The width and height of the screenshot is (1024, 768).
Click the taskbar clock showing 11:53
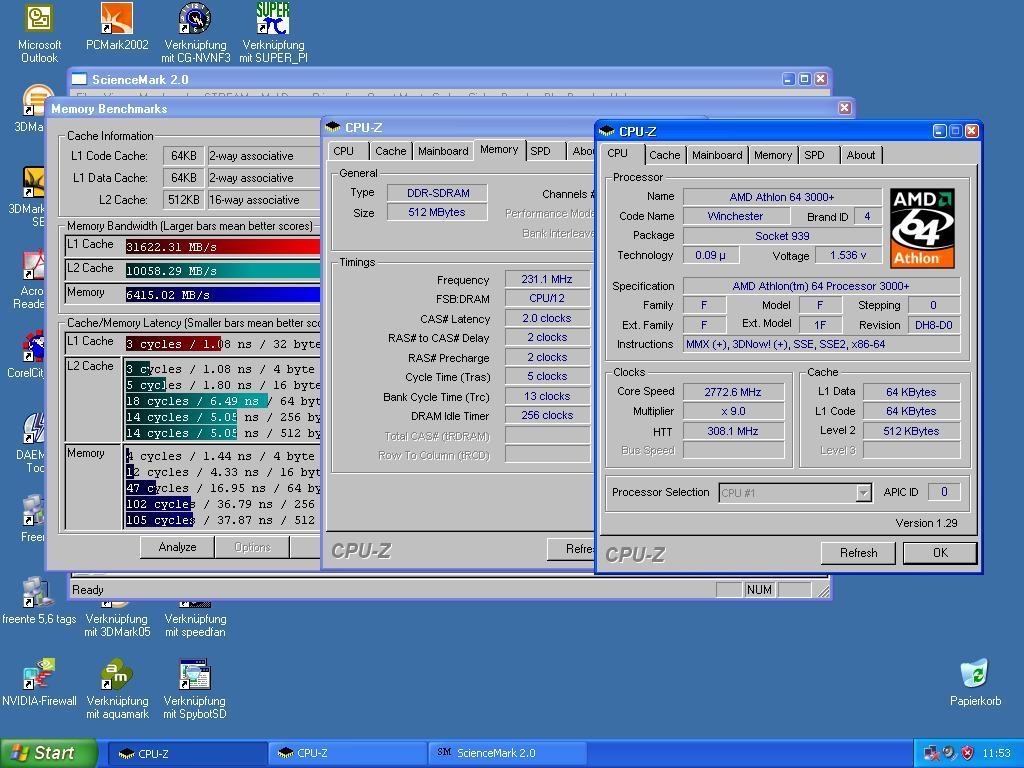(996, 753)
